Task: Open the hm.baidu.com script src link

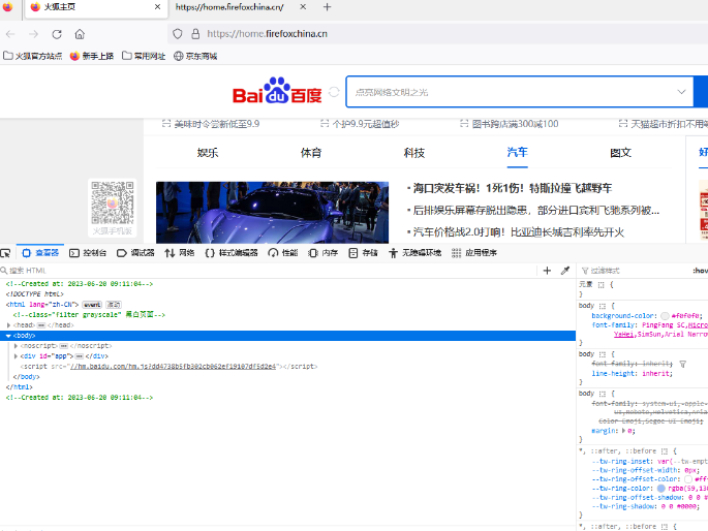Action: [173, 367]
